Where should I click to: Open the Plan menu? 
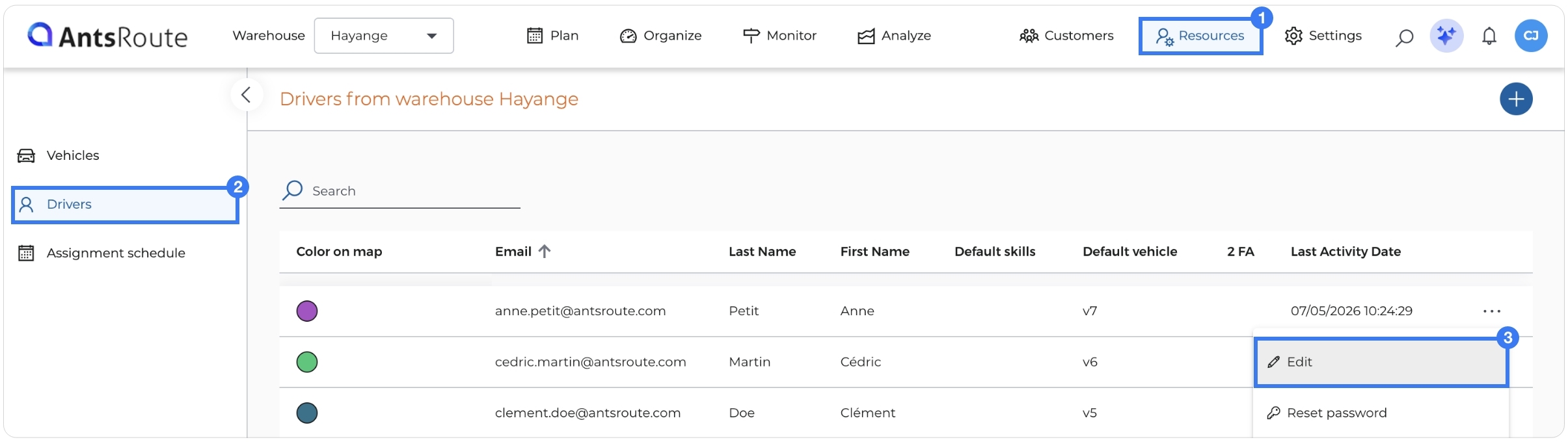(552, 36)
